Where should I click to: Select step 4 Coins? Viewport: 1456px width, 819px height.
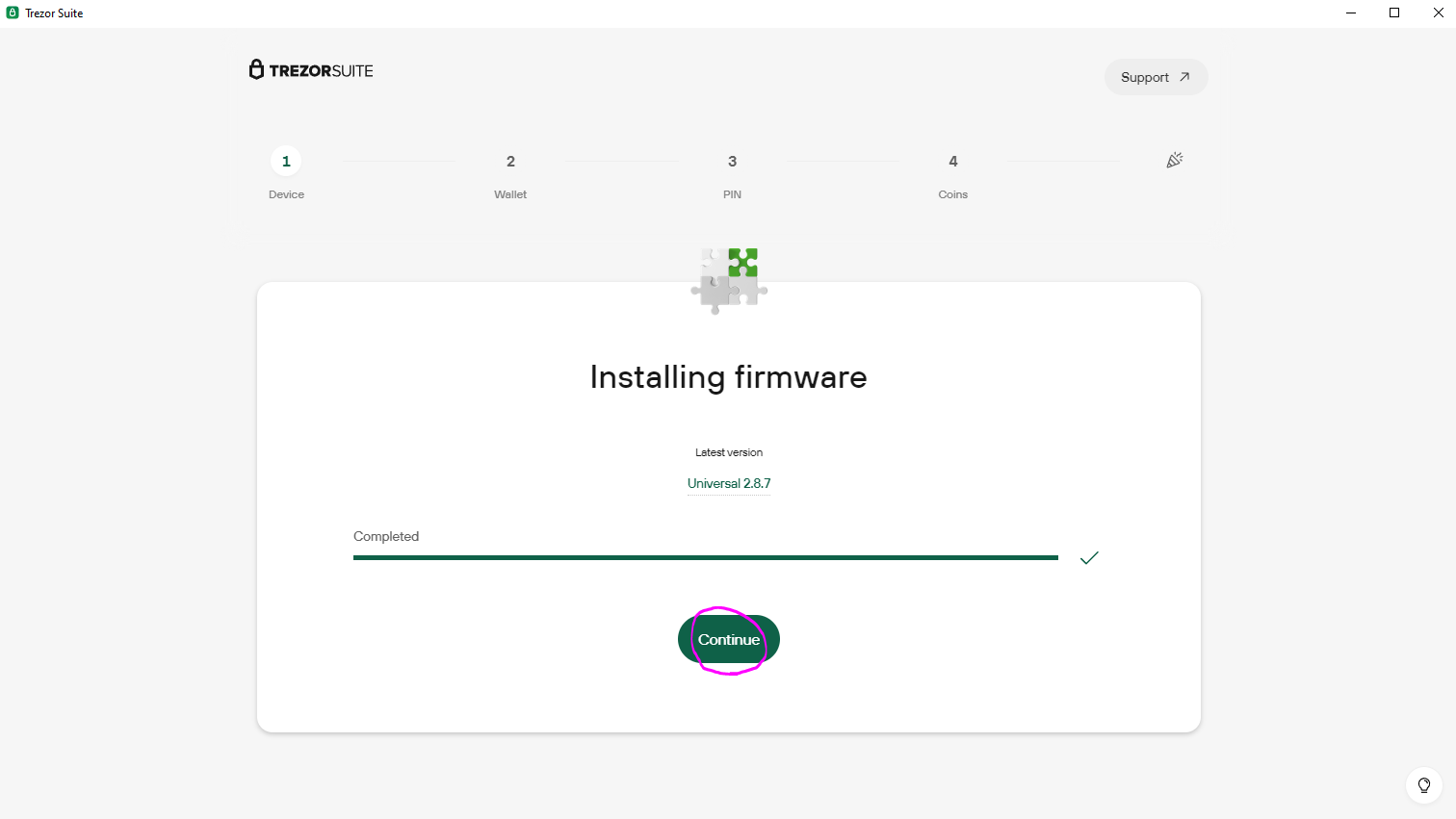click(952, 162)
